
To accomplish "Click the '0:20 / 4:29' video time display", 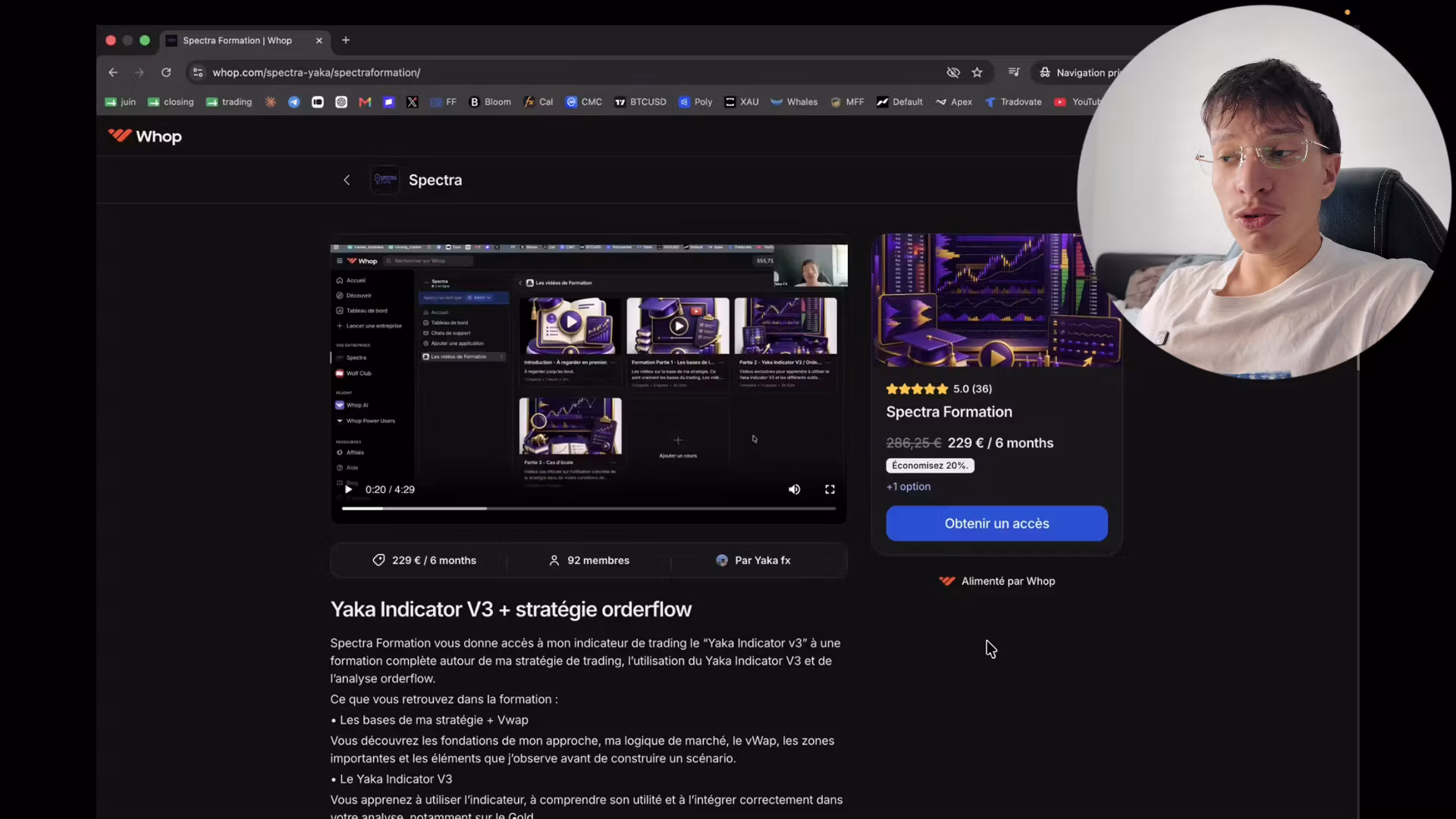I will click(390, 490).
